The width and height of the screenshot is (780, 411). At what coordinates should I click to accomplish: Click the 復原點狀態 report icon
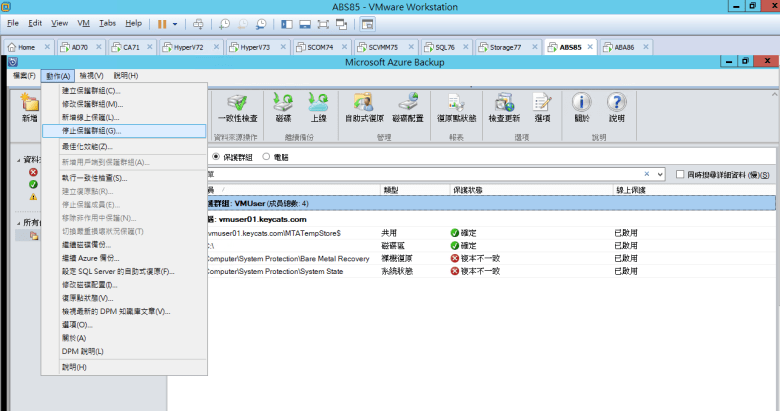click(x=456, y=107)
